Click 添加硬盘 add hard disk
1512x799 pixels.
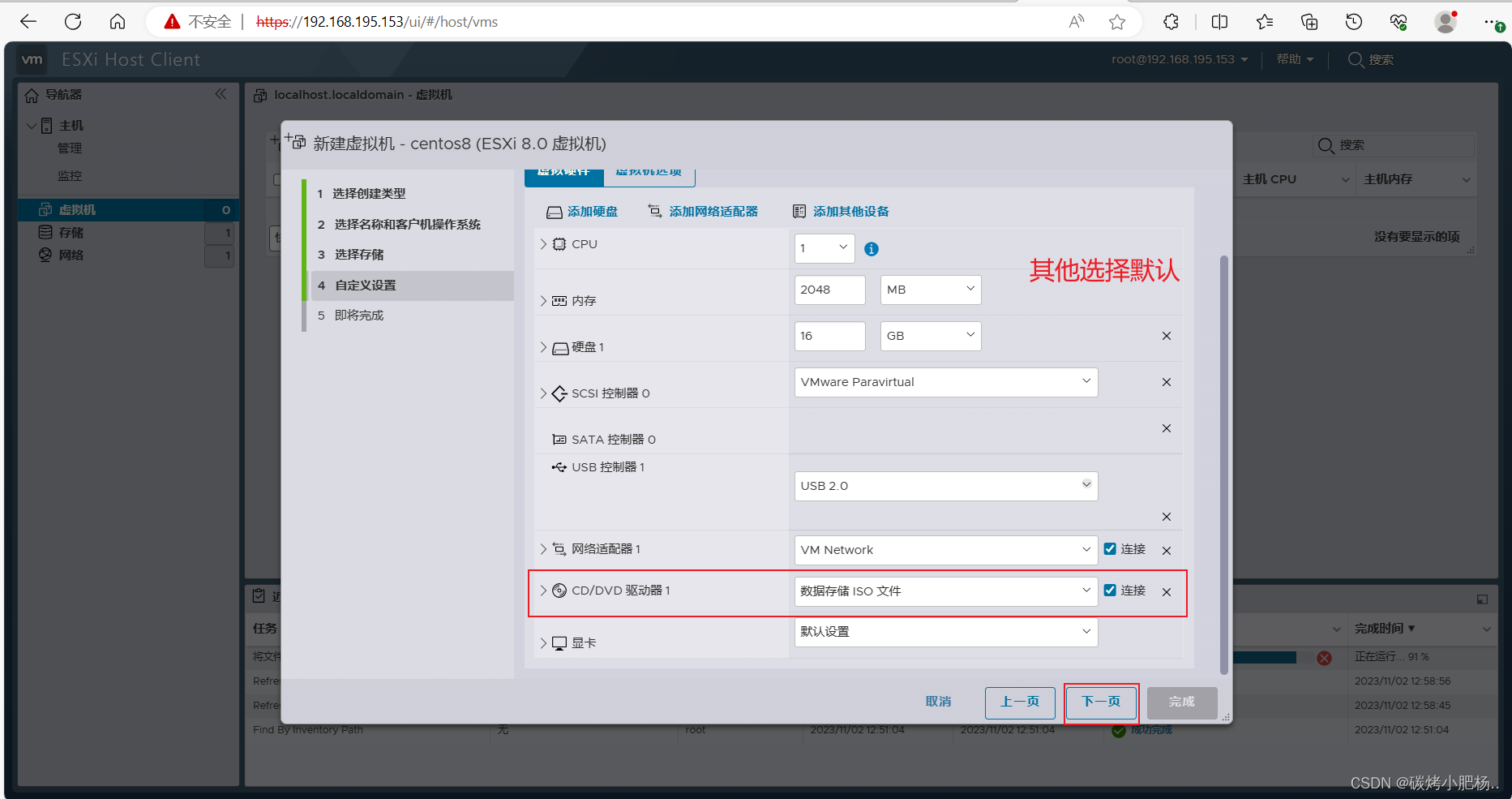coord(582,212)
